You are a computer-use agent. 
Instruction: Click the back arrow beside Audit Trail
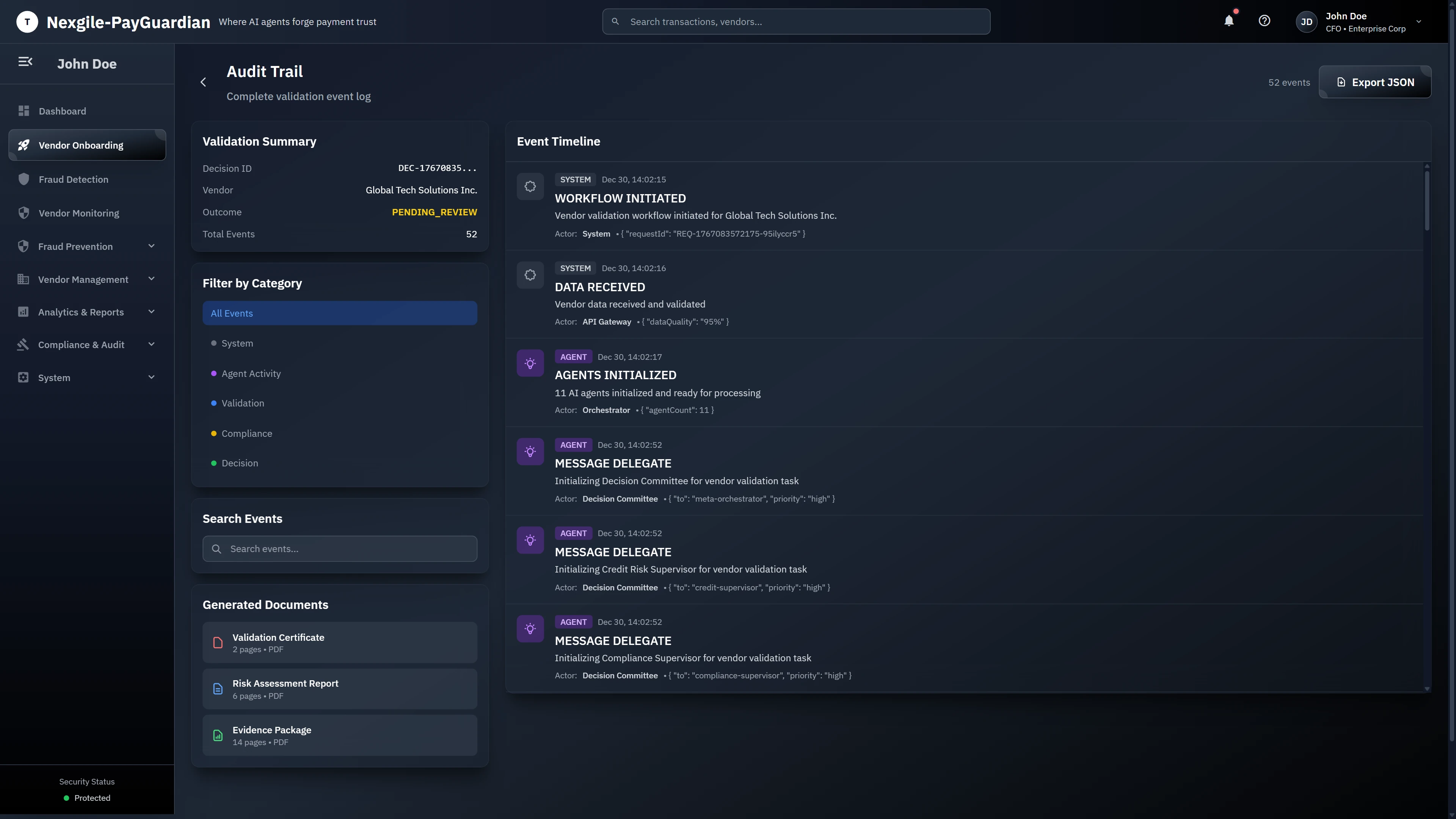point(204,82)
